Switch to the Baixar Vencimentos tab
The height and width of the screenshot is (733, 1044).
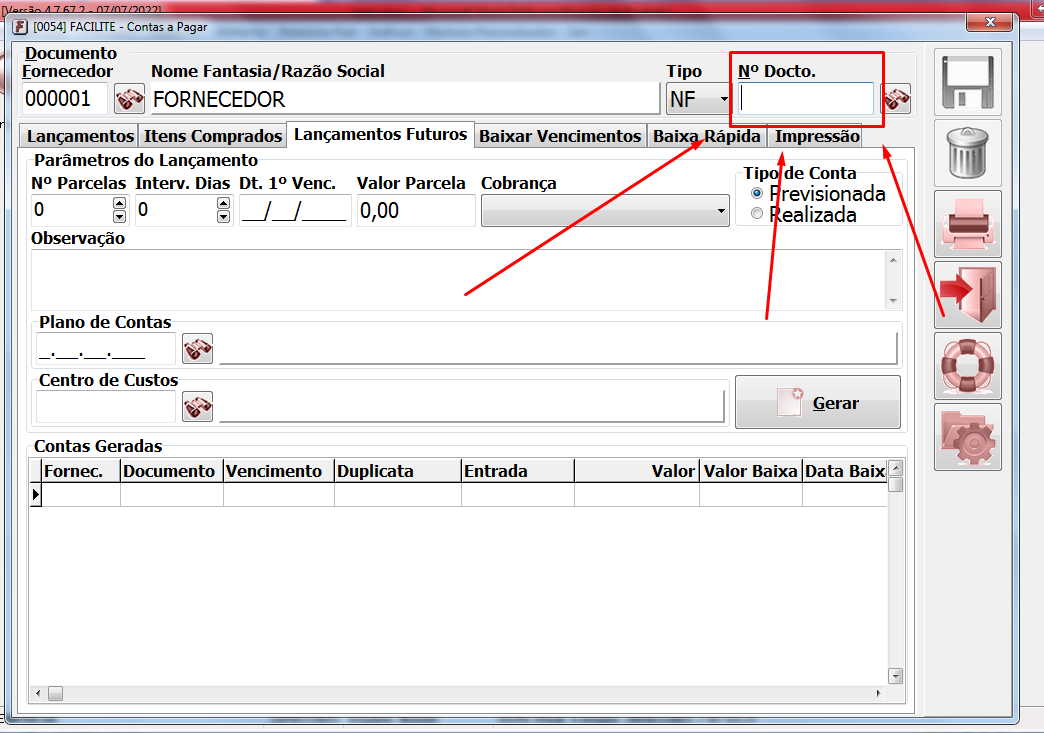tap(560, 136)
